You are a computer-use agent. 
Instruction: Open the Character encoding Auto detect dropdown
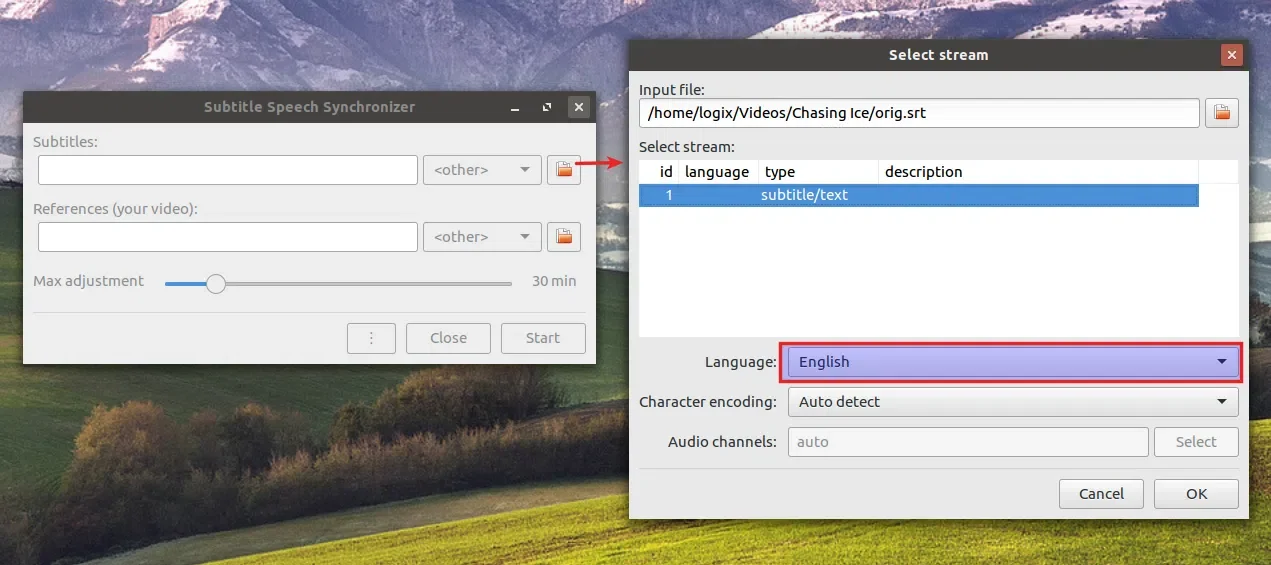pyautogui.click(x=1013, y=402)
